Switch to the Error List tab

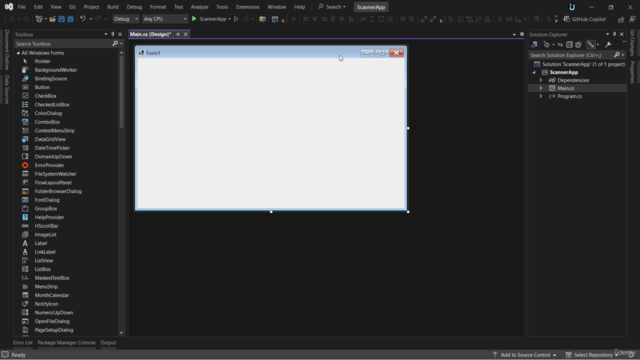tap(23, 343)
